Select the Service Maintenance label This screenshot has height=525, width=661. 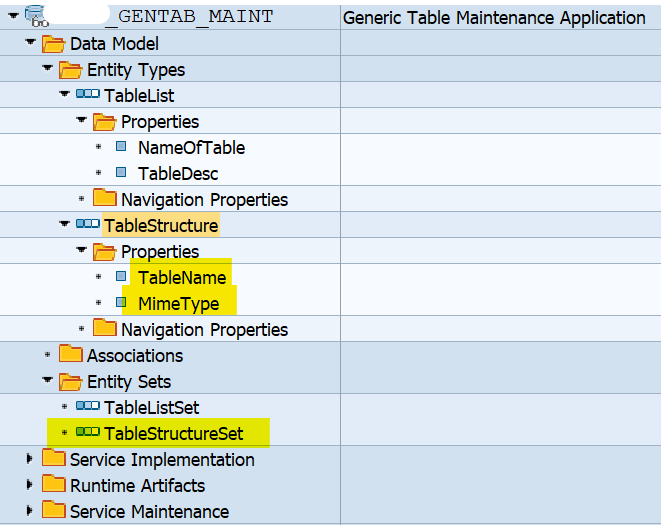tap(150, 512)
